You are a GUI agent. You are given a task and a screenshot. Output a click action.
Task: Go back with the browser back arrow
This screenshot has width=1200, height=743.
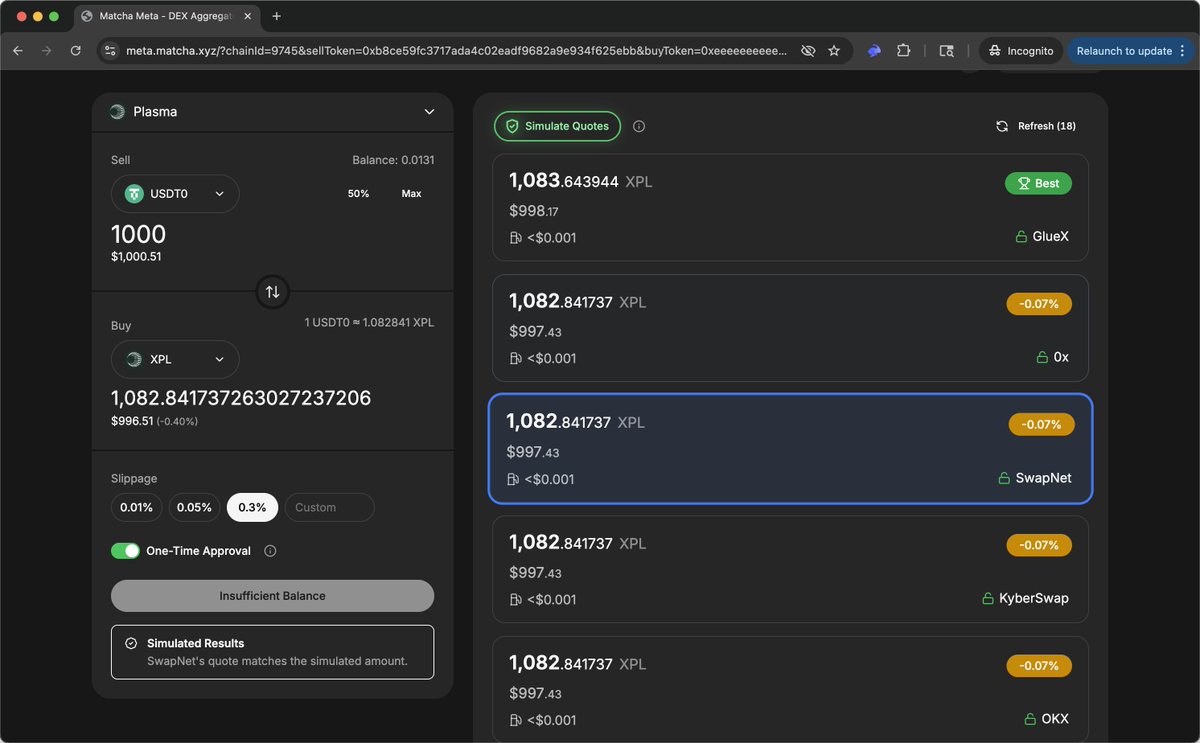pyautogui.click(x=18, y=51)
